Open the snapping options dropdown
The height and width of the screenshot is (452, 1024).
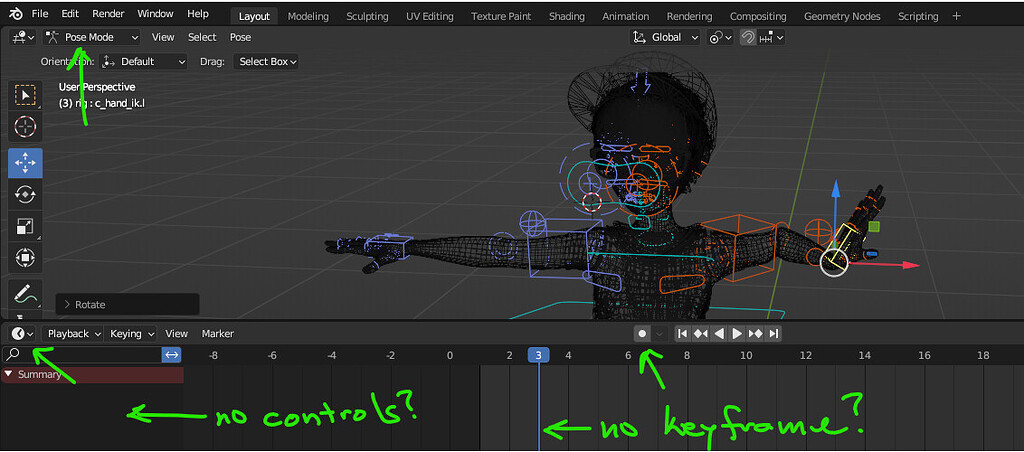(771, 37)
